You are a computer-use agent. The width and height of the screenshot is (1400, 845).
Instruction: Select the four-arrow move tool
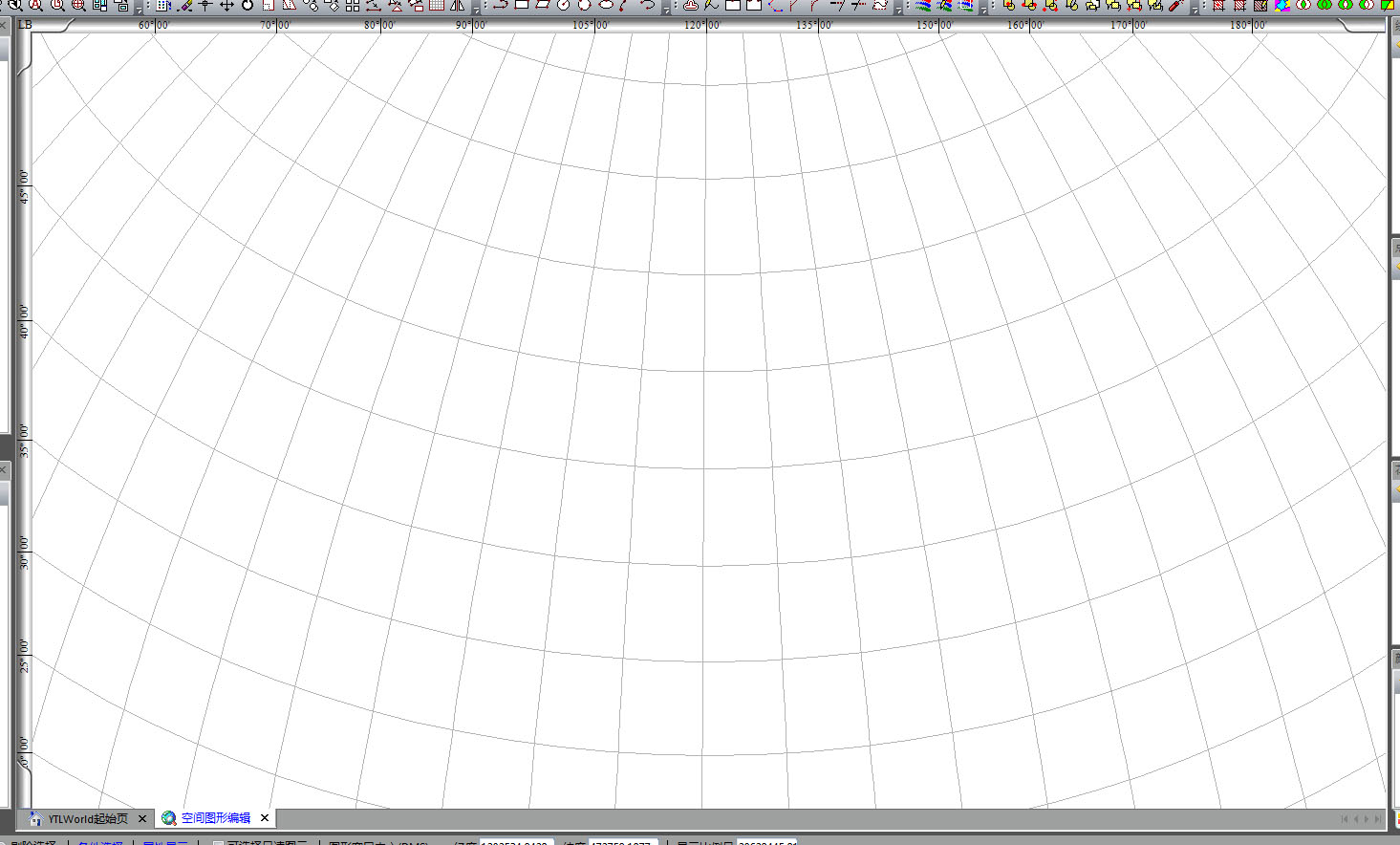(x=226, y=5)
